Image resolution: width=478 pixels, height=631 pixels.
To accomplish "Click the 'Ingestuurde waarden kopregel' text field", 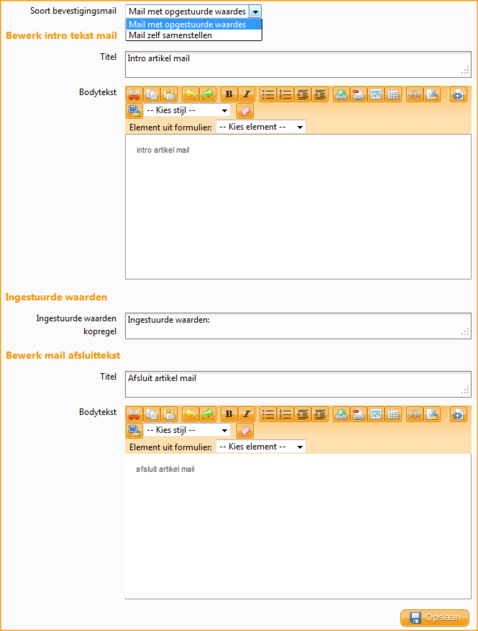I will coord(298,326).
